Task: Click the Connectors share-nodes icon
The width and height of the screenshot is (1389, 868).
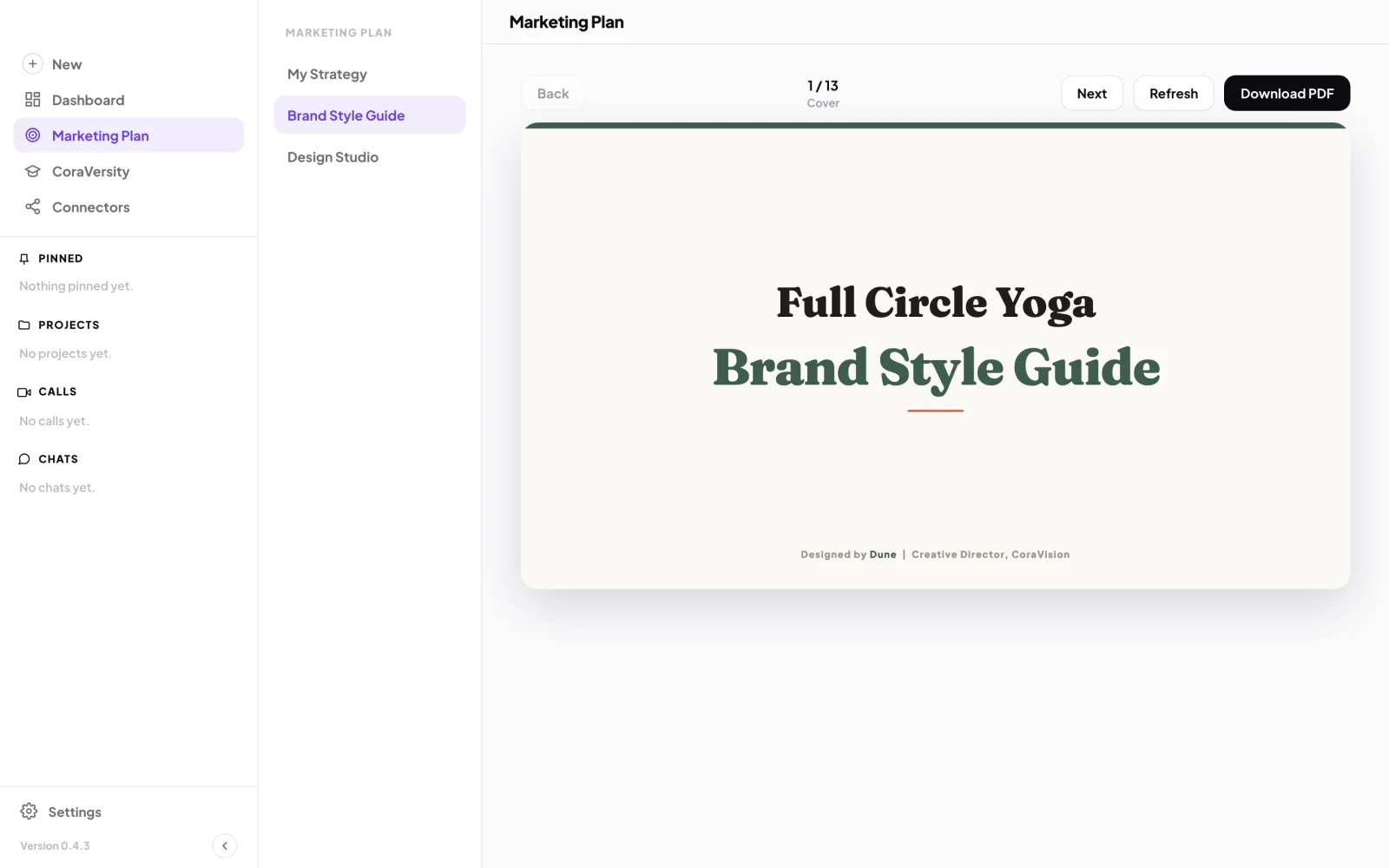Action: (33, 207)
